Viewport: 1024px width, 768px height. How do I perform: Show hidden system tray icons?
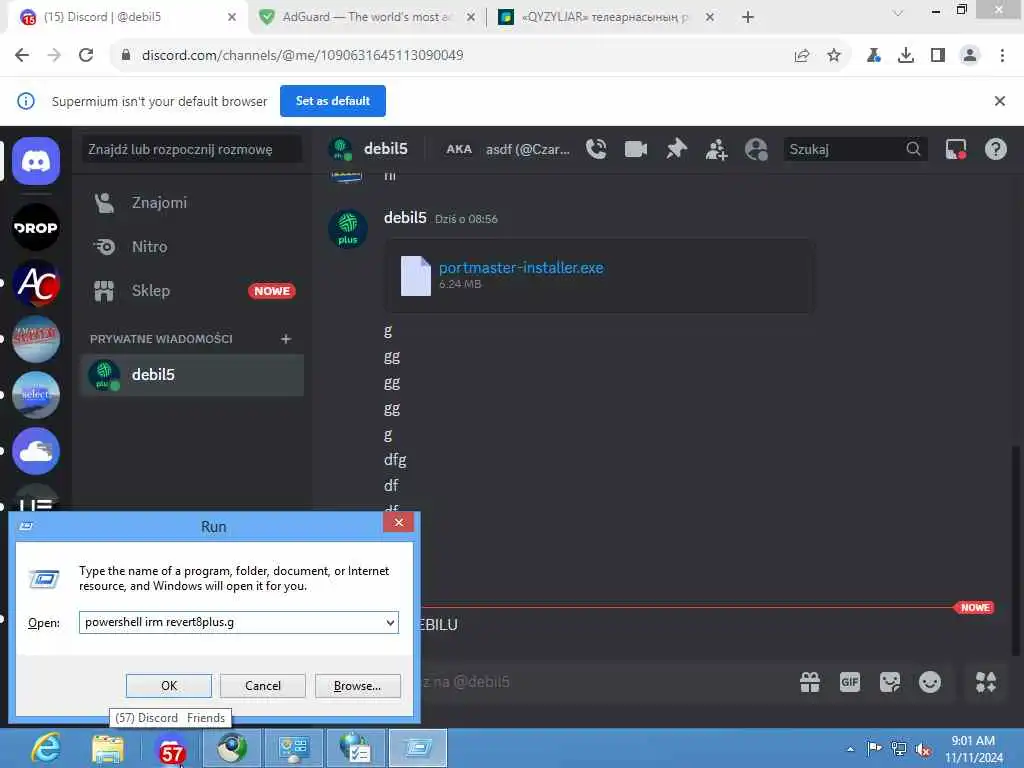850,749
